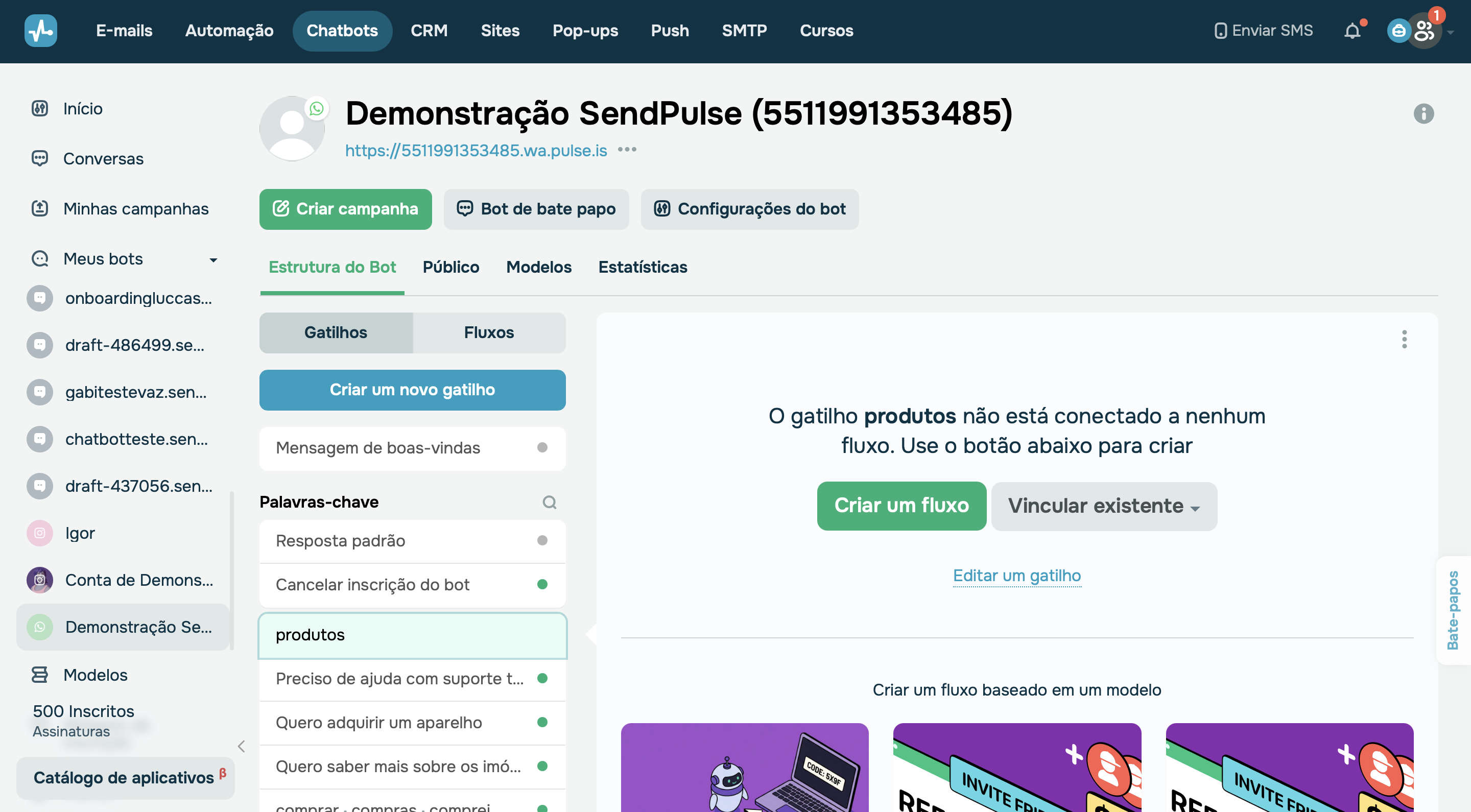Viewport: 1471px width, 812px height.
Task: Select the Demonstração Se... WhatsApp icon
Action: tap(39, 627)
